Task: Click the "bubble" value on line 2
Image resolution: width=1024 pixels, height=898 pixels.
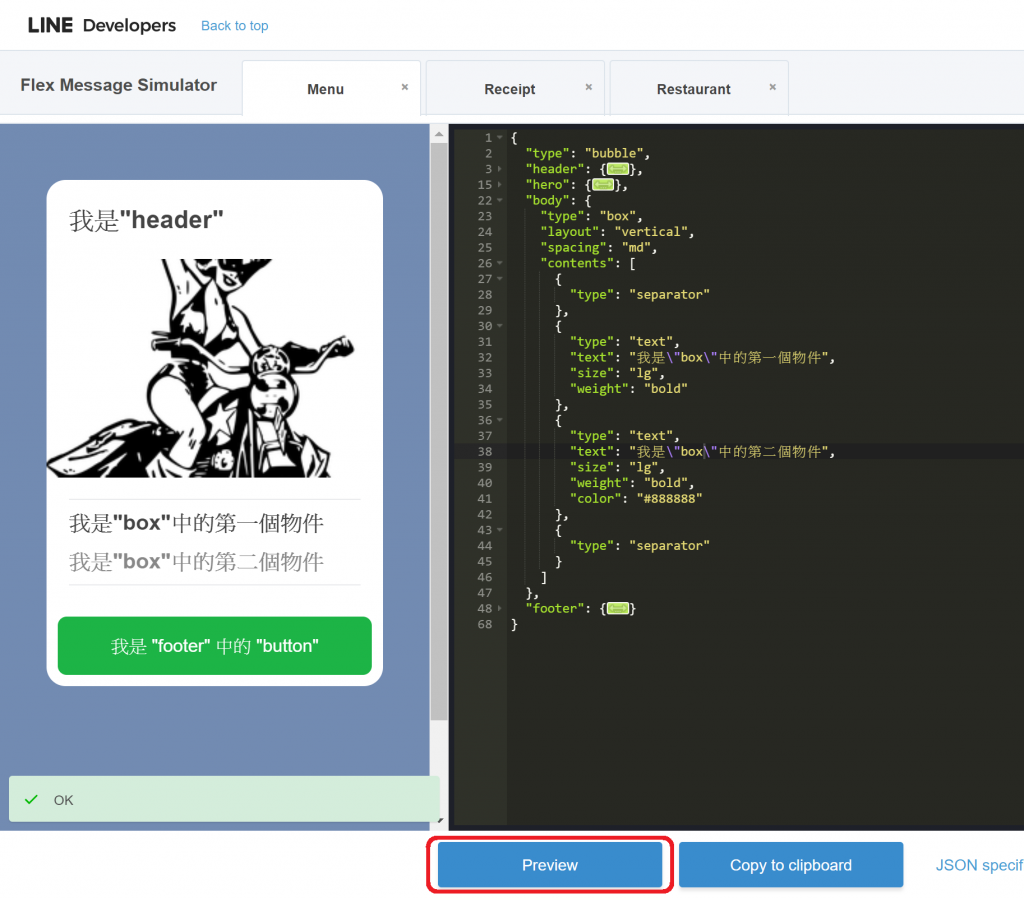Action: coord(614,153)
